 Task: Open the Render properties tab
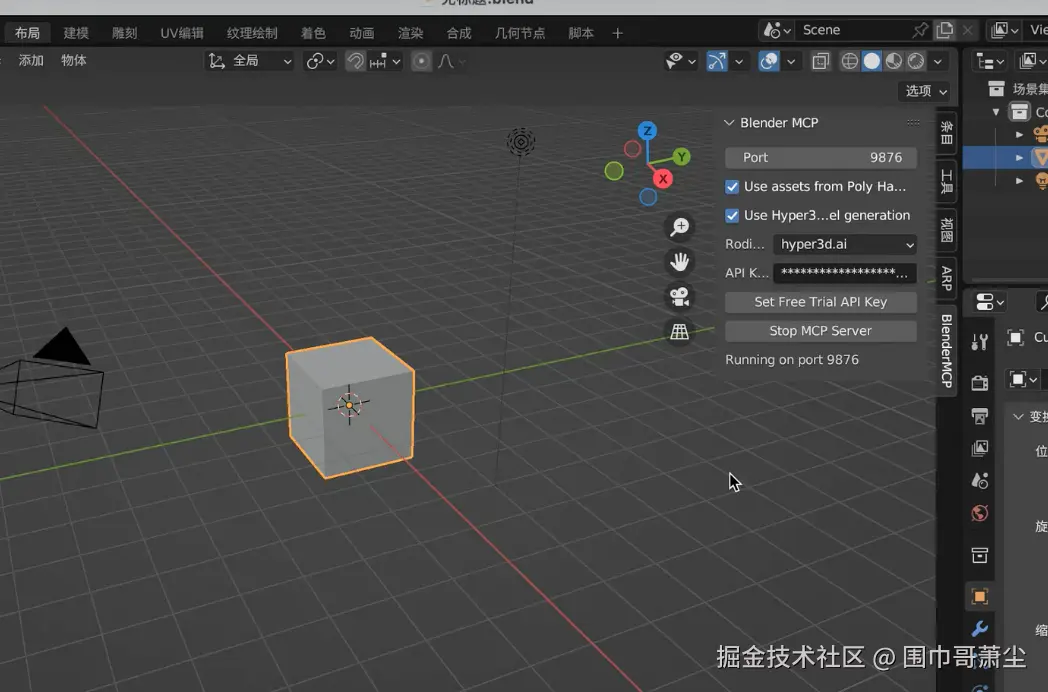980,382
